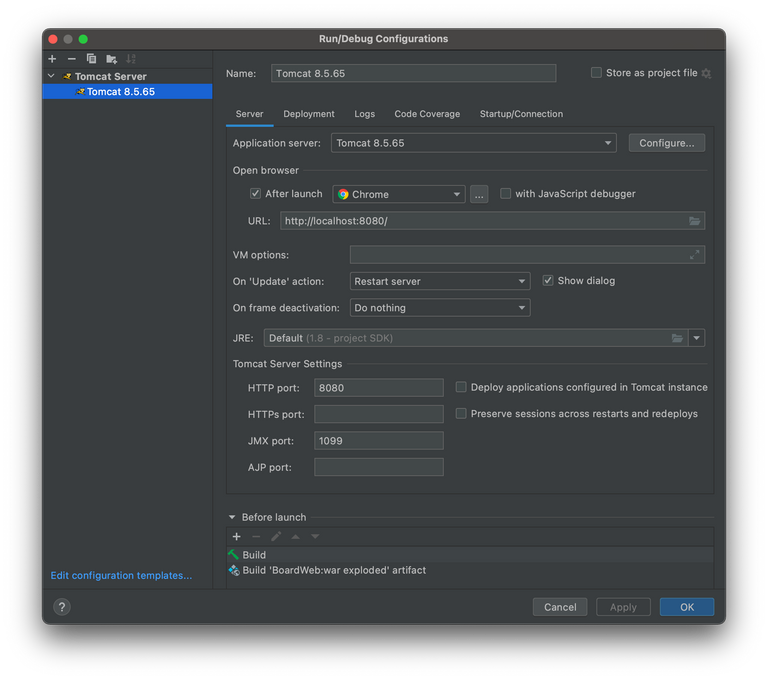
Task: Click the HTTPs port field
Action: 379,414
